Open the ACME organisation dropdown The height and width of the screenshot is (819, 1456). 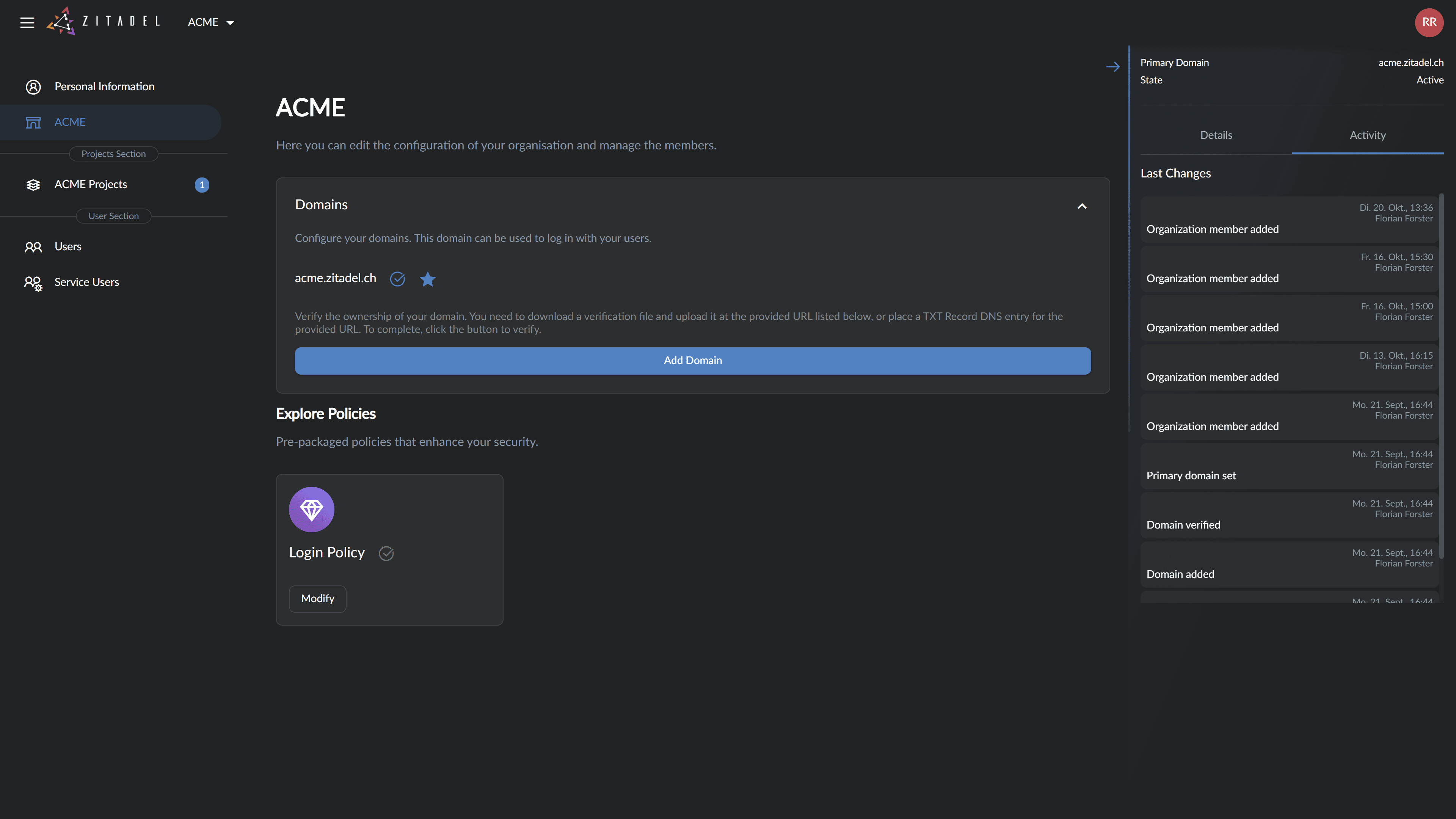coord(211,22)
